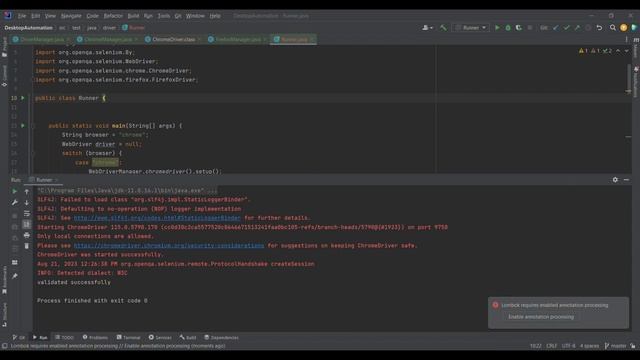The image size is (640, 360).
Task: Rerun Runner from the Run panel
Action: tap(15, 191)
